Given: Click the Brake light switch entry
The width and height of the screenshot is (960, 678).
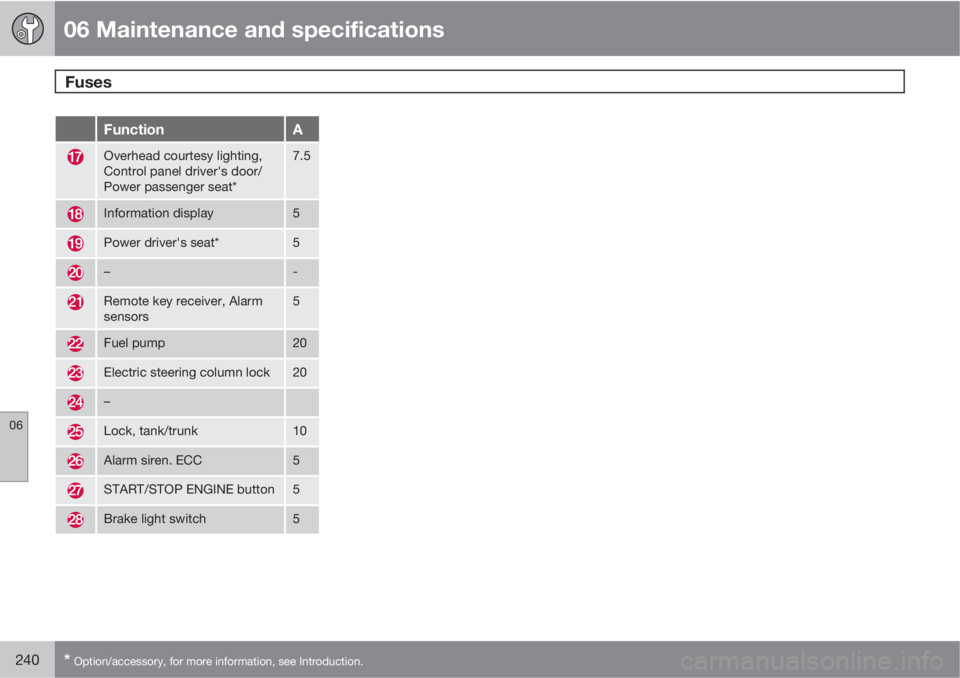Looking at the screenshot, I should pyautogui.click(x=154, y=519).
